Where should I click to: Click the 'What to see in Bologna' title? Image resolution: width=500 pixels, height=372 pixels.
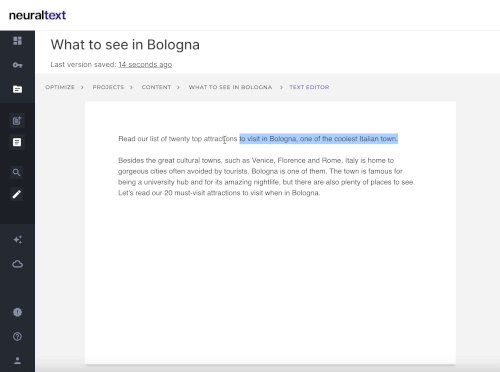point(125,45)
